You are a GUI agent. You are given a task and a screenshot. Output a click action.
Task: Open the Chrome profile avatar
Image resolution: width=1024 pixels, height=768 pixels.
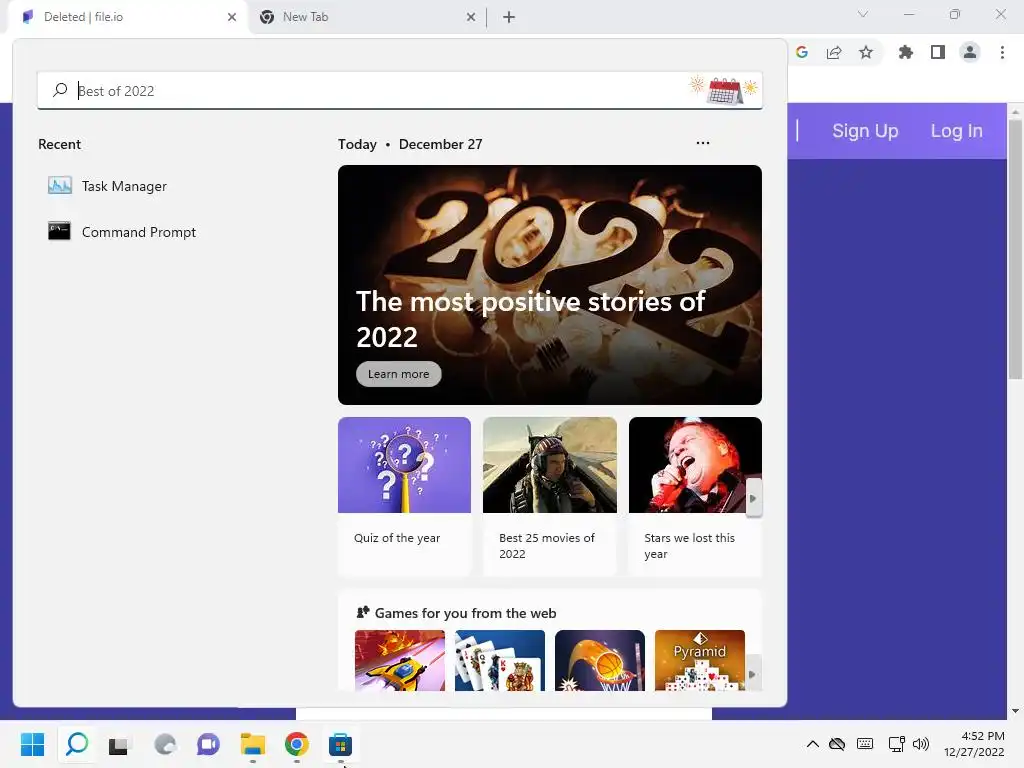970,52
